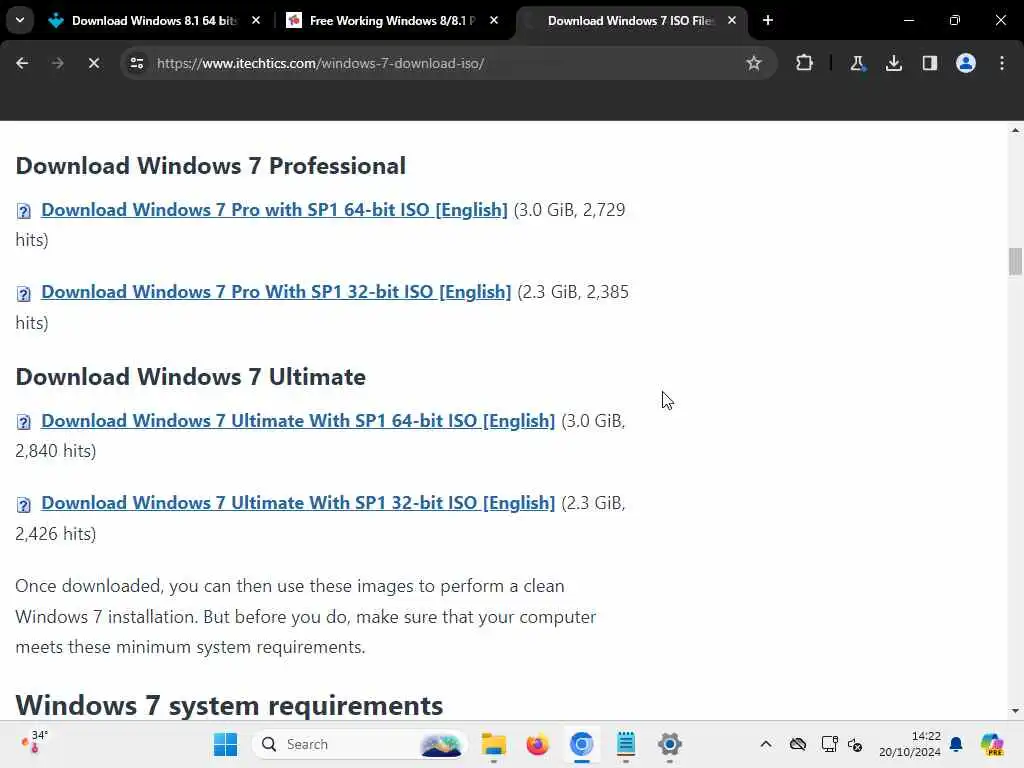
Task: Download Windows 7 Pro SP1 32-bit ISO link
Action: click(x=276, y=292)
